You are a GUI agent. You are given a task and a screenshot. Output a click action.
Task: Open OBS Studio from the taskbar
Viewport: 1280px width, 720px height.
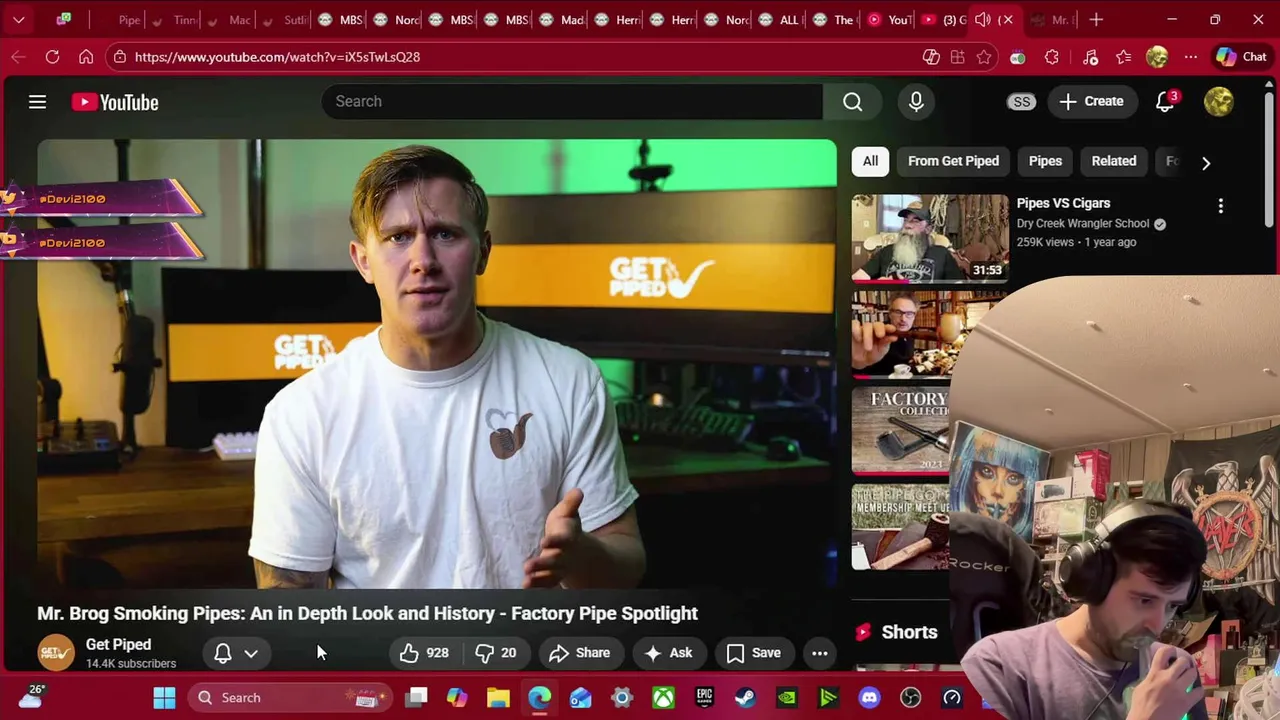click(910, 697)
